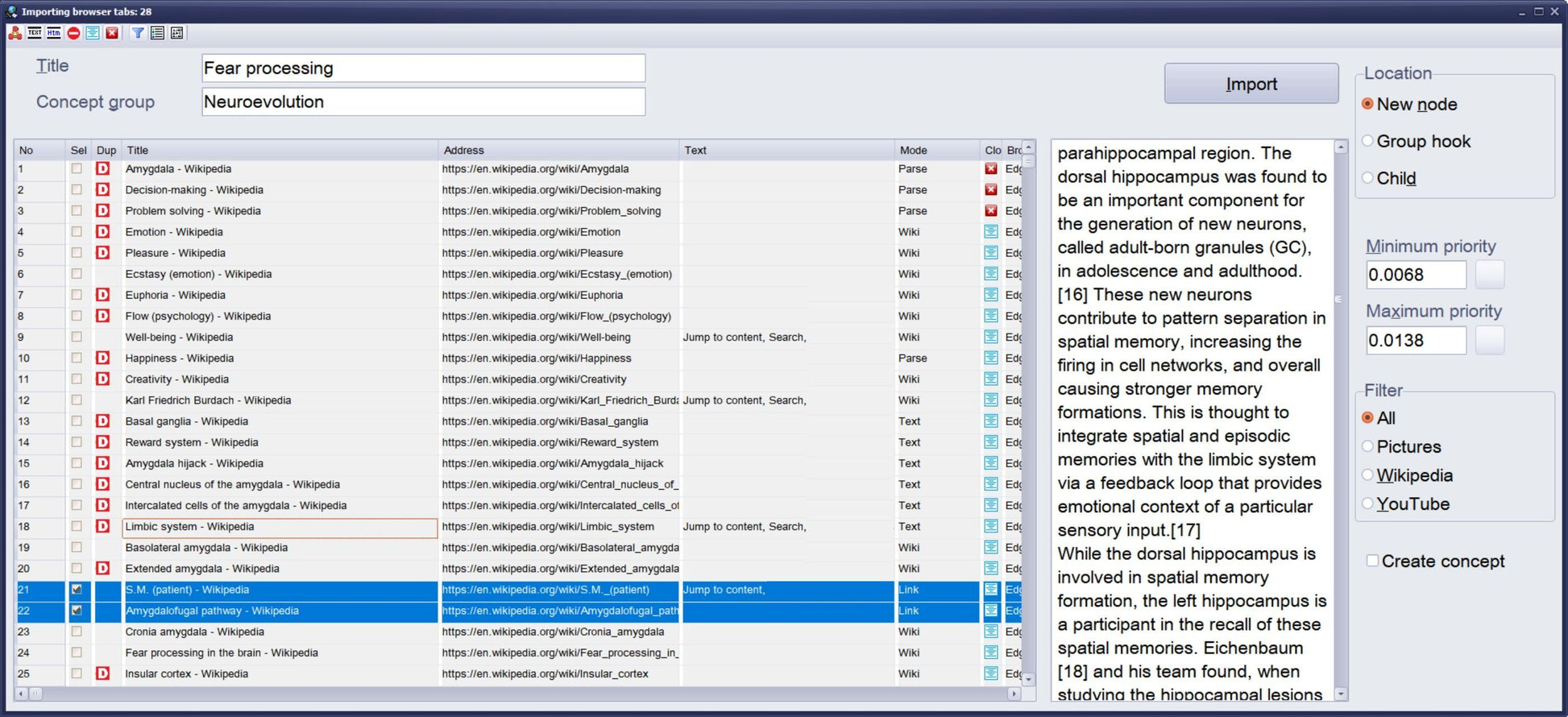The height and width of the screenshot is (717, 1568).
Task: Enable the Create concept checkbox
Action: (1372, 561)
